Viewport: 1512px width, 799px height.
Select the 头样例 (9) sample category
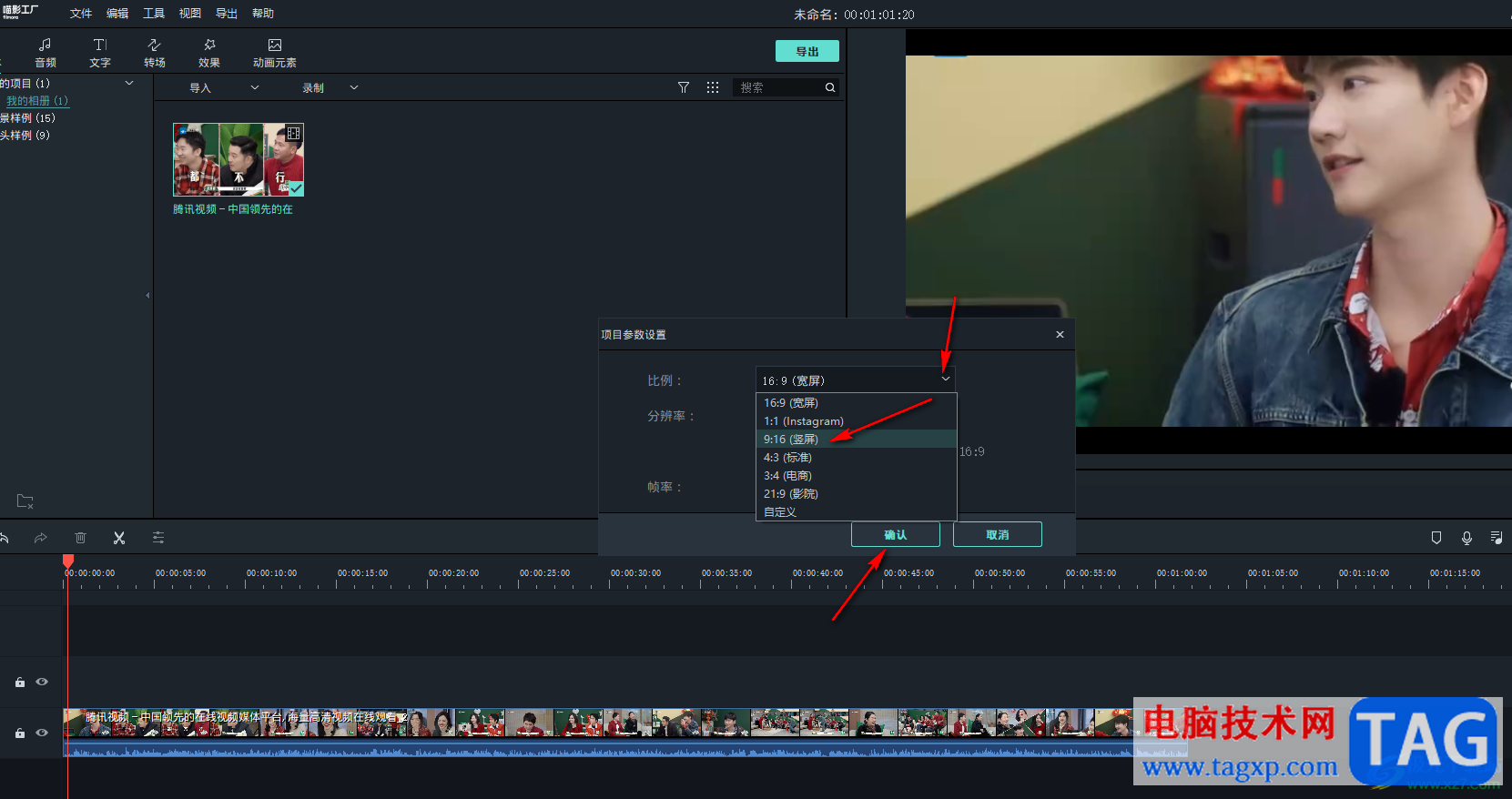(x=25, y=135)
